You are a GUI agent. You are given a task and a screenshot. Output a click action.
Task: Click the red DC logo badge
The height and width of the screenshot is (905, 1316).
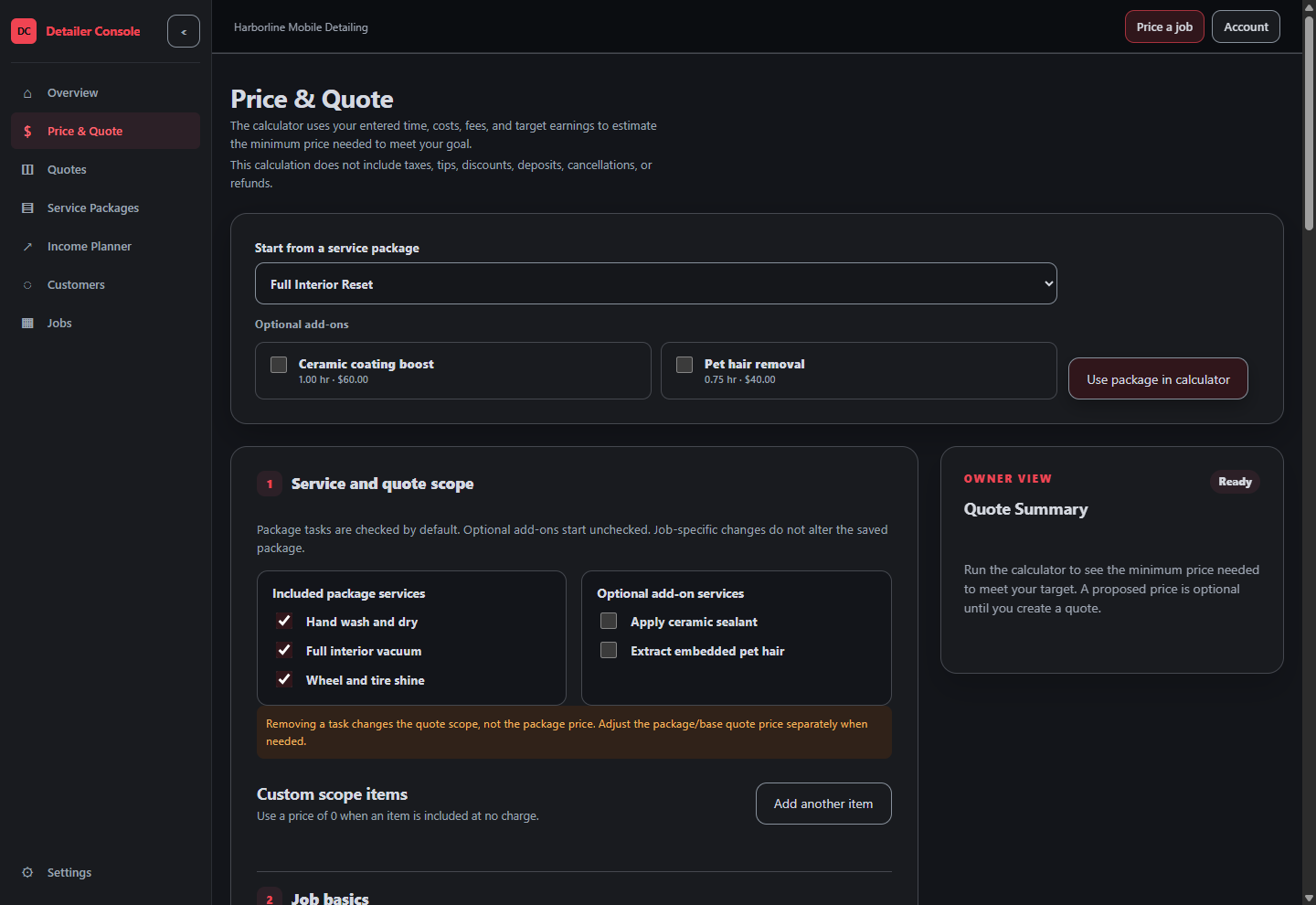[x=24, y=31]
